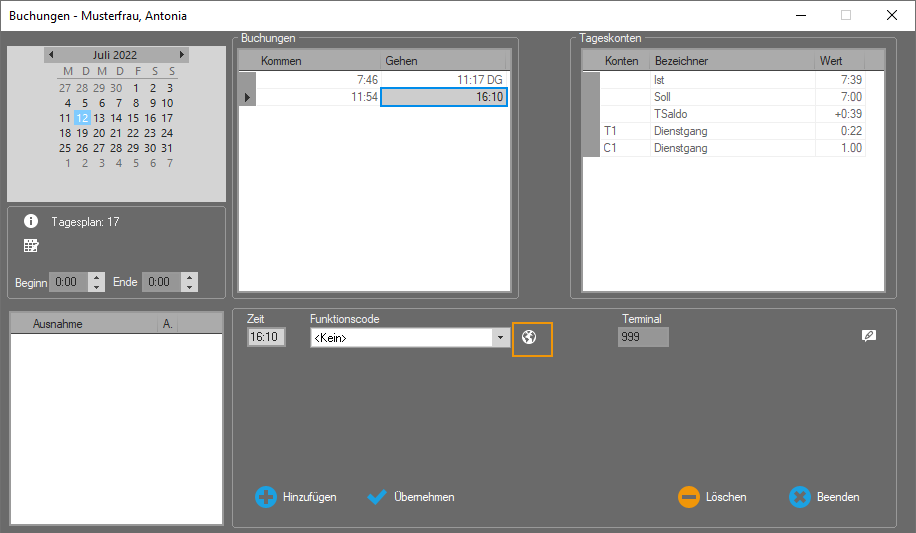Screen dimensions: 916x533
Task: Click the Bezeichner column header
Action: [x=731, y=61]
